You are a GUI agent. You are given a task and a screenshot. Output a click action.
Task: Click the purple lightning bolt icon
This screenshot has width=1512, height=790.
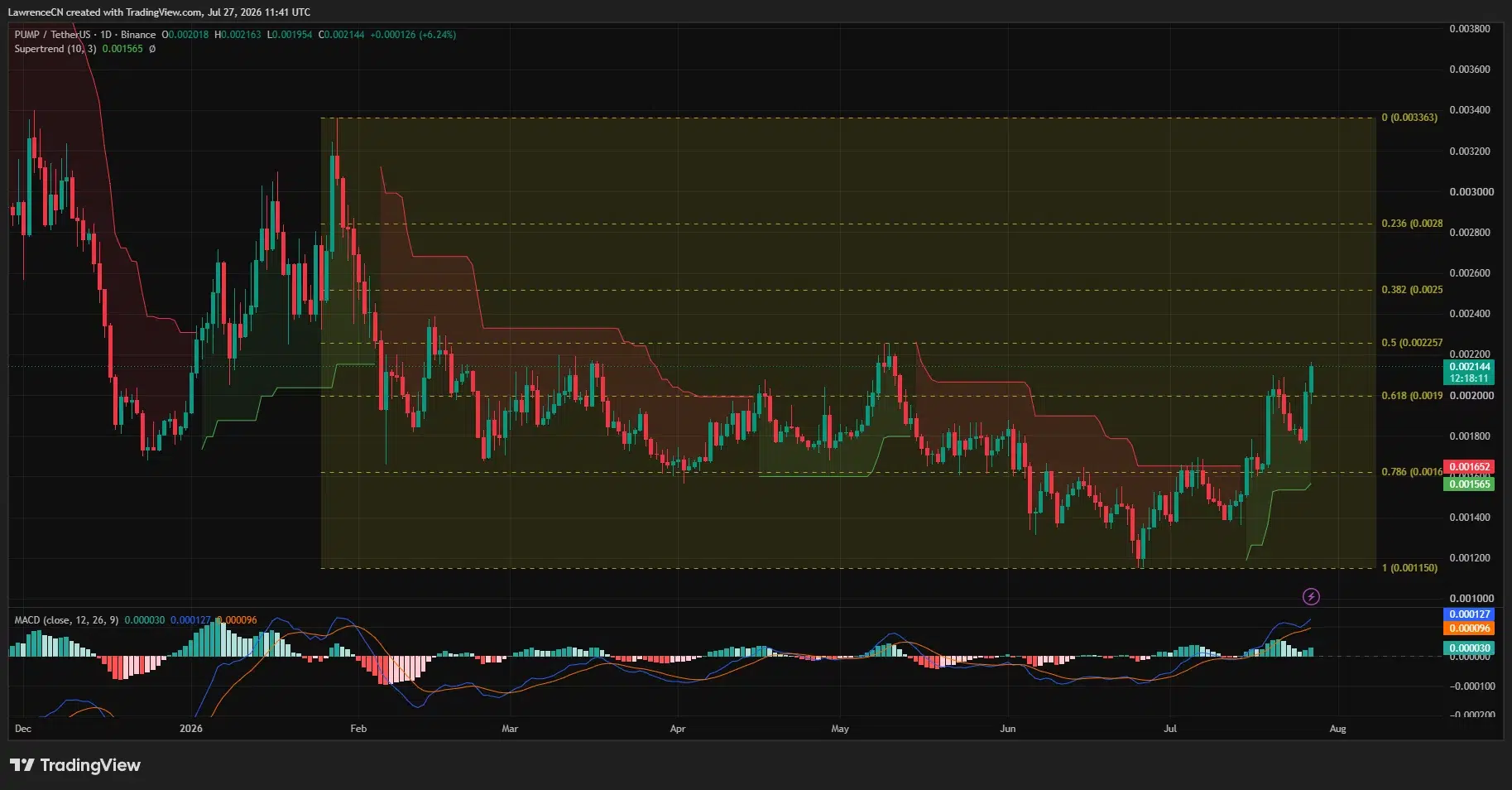(1311, 596)
